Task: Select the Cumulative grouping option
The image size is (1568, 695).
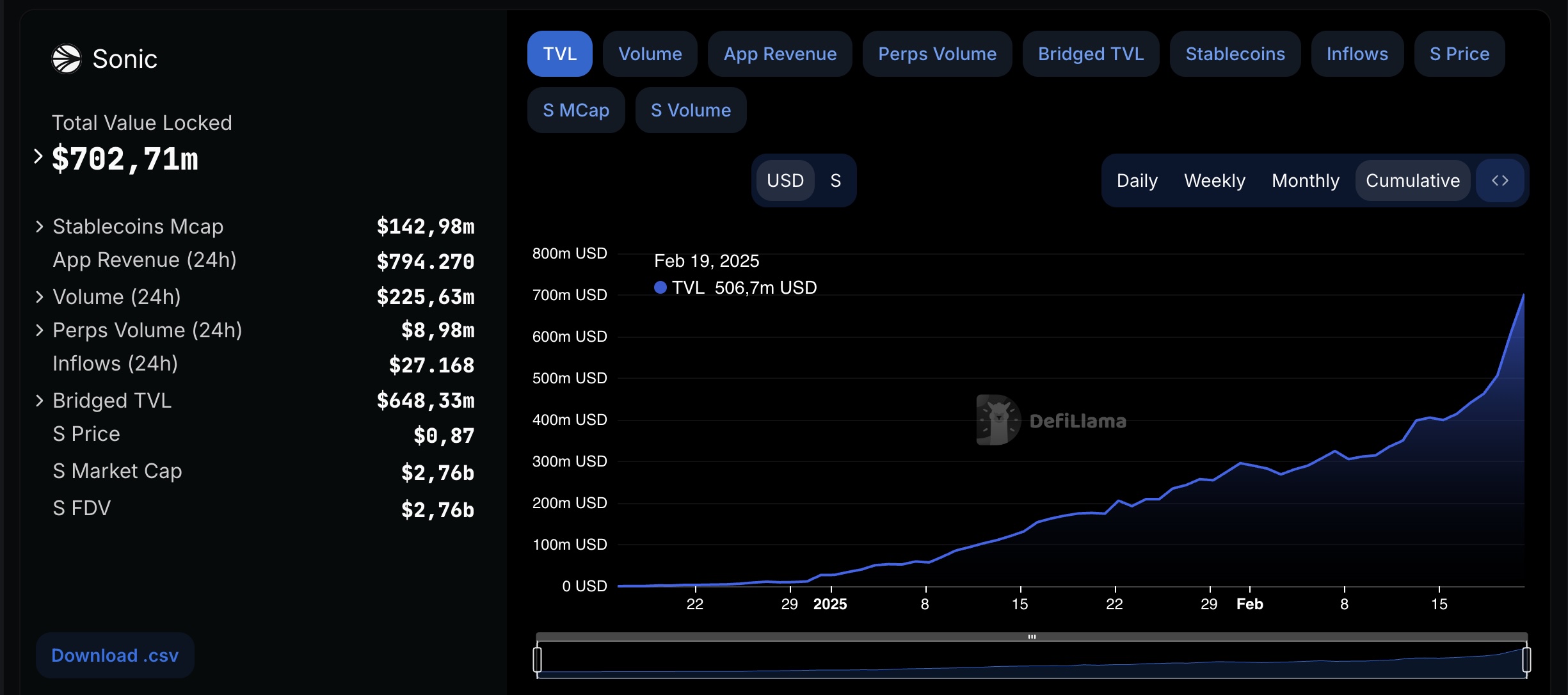Action: (x=1412, y=180)
